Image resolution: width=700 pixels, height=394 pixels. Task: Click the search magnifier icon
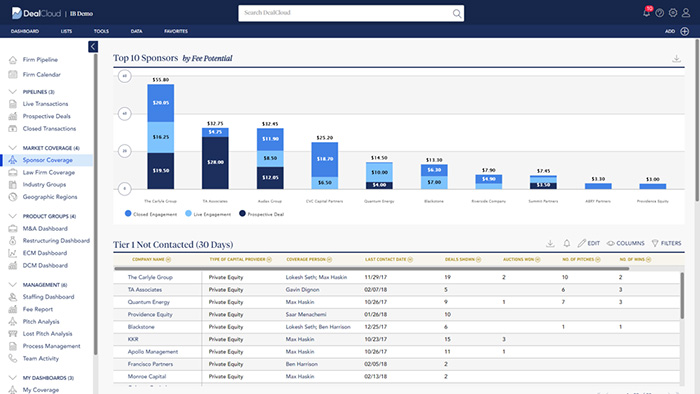coord(457,13)
